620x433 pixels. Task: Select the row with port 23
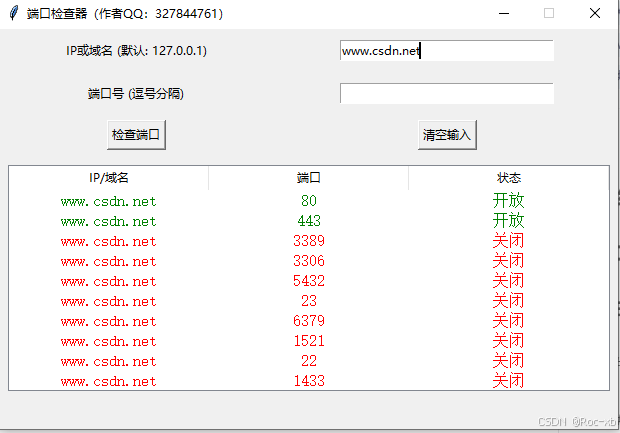[x=309, y=301]
